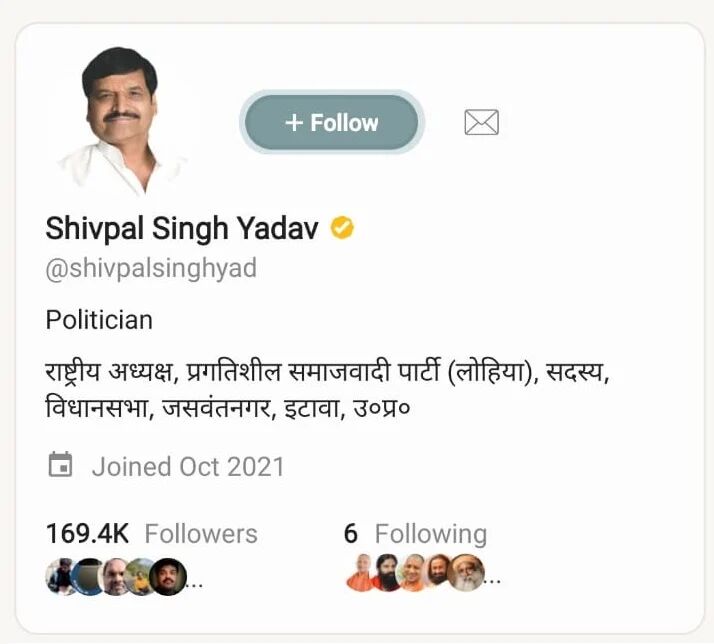Click the calendar icon beside Joined date

click(61, 465)
